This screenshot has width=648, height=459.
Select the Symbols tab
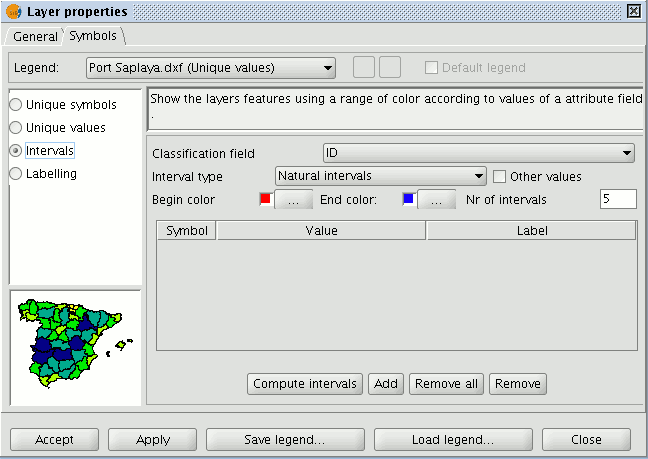click(93, 36)
